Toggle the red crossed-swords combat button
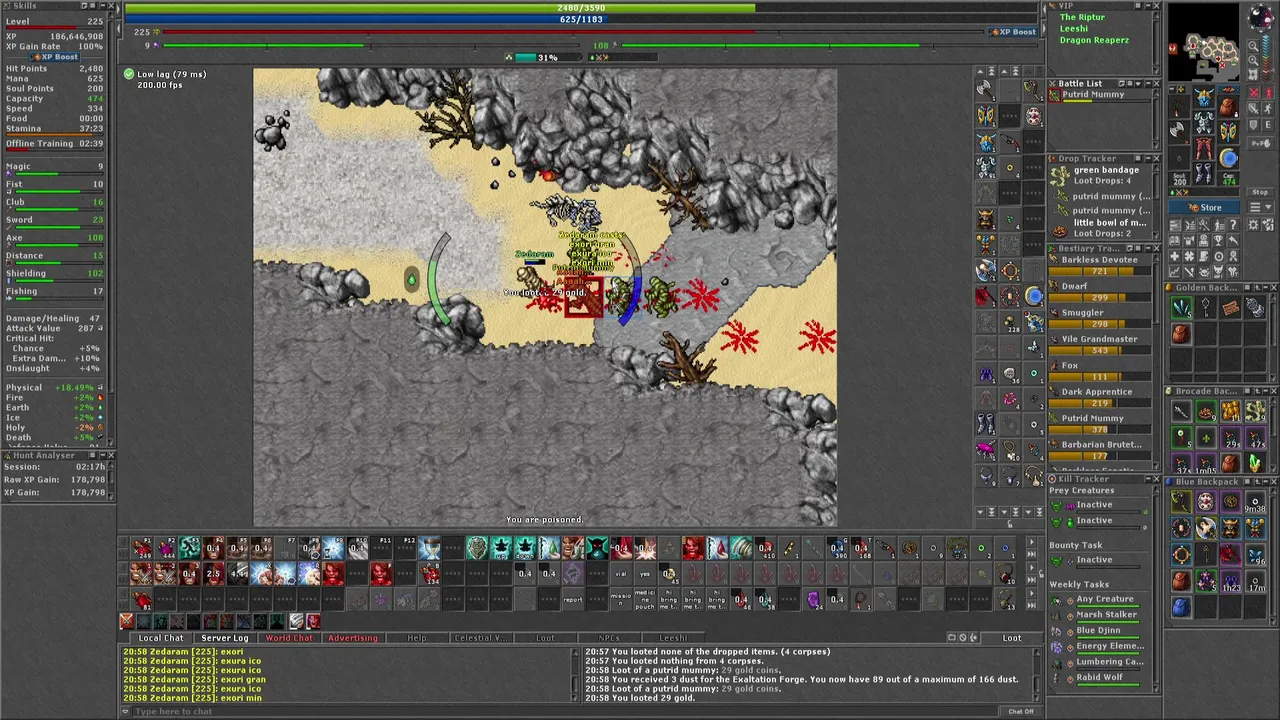This screenshot has width=1280, height=720. 1254,92
